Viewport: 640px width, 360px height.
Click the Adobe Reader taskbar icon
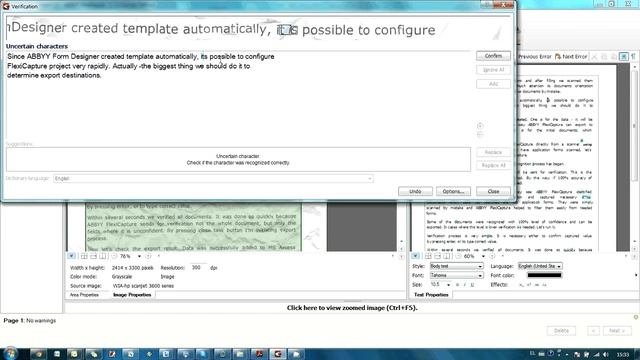coord(259,354)
